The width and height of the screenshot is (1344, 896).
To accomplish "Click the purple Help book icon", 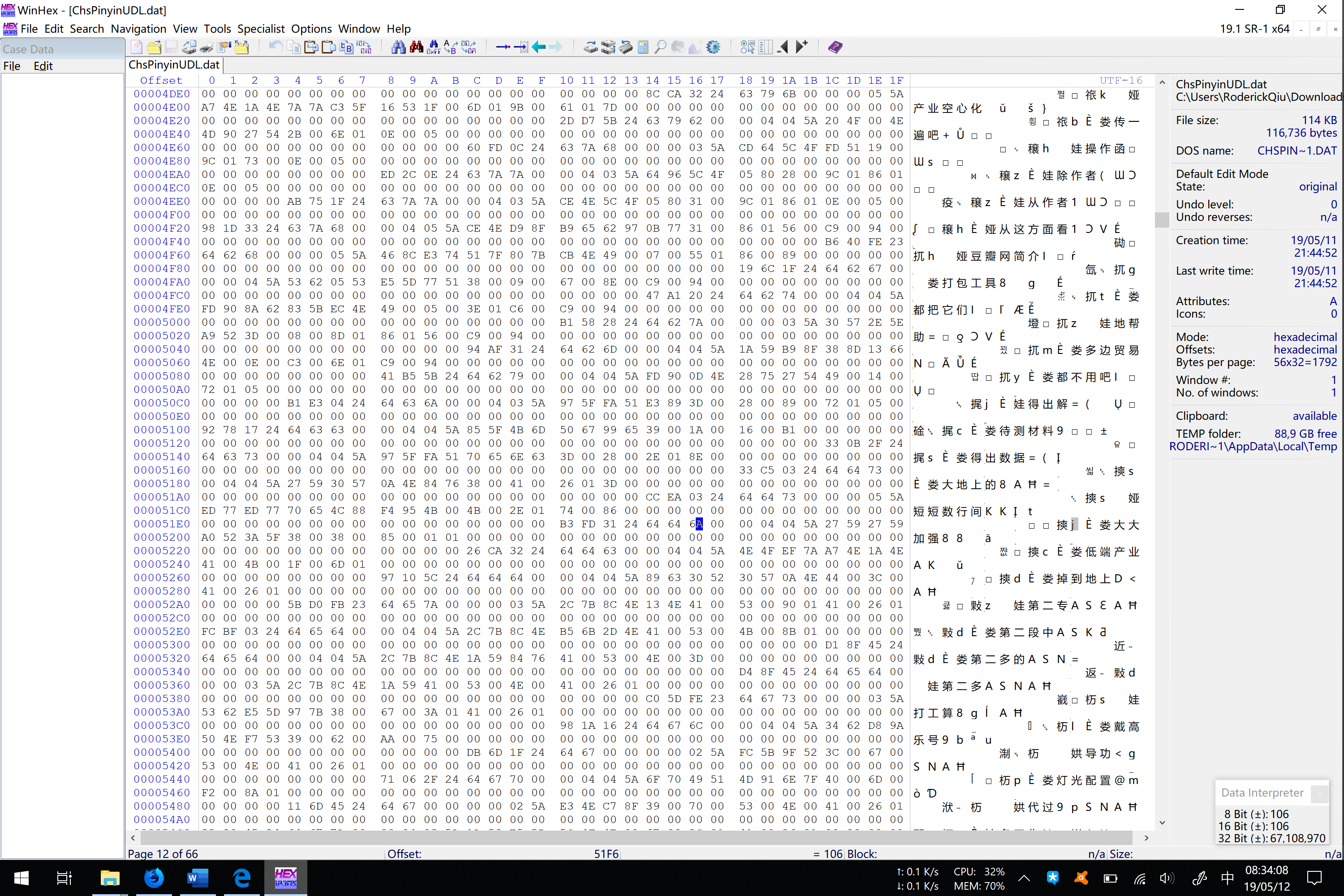I will tap(835, 47).
